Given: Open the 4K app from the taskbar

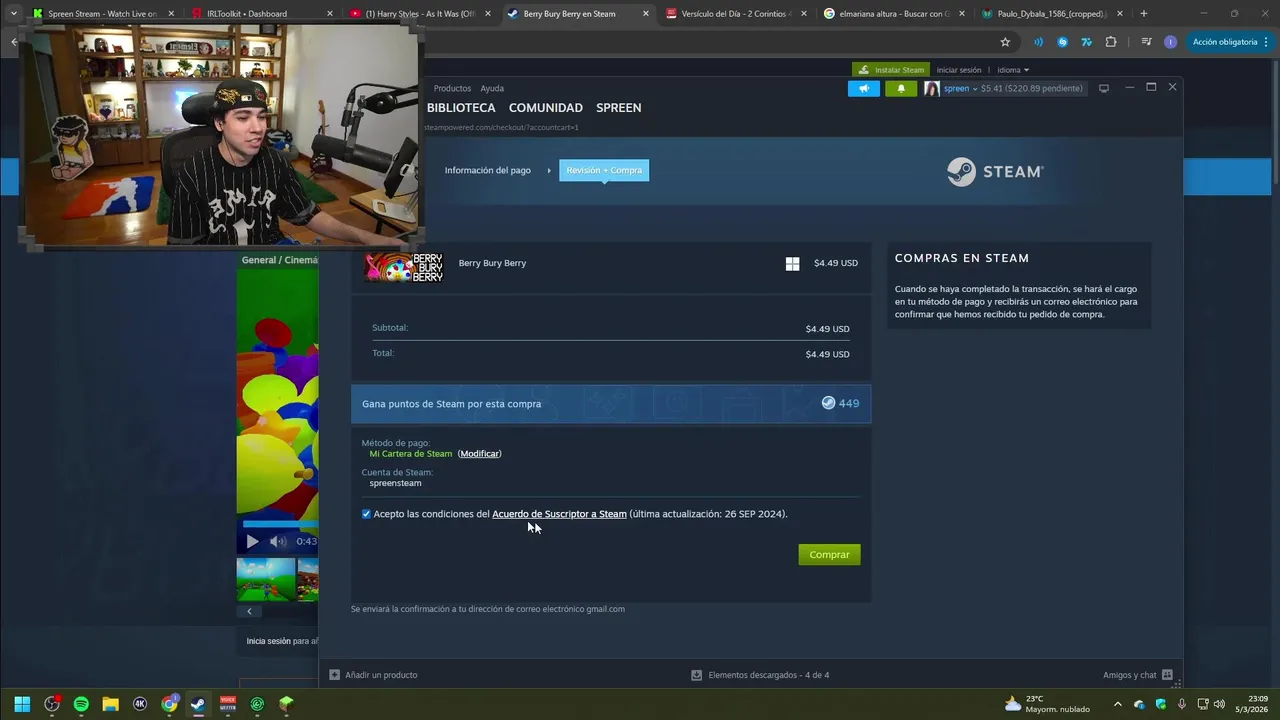Looking at the screenshot, I should tap(140, 704).
